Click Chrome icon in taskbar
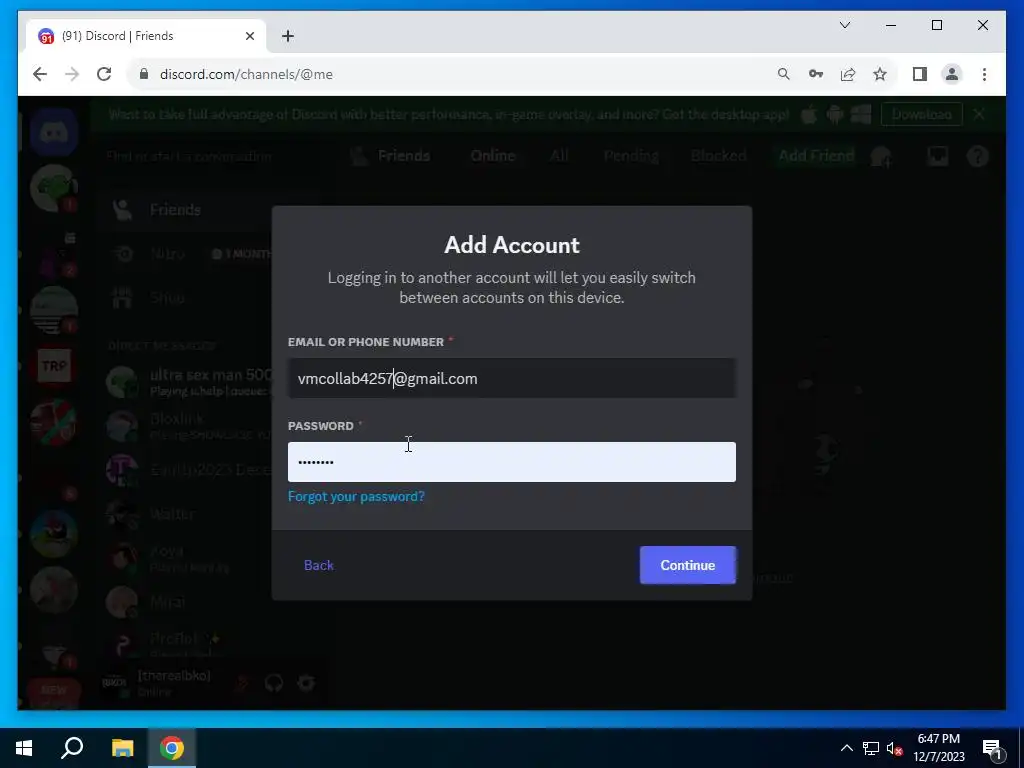The image size is (1024, 768). tap(172, 748)
